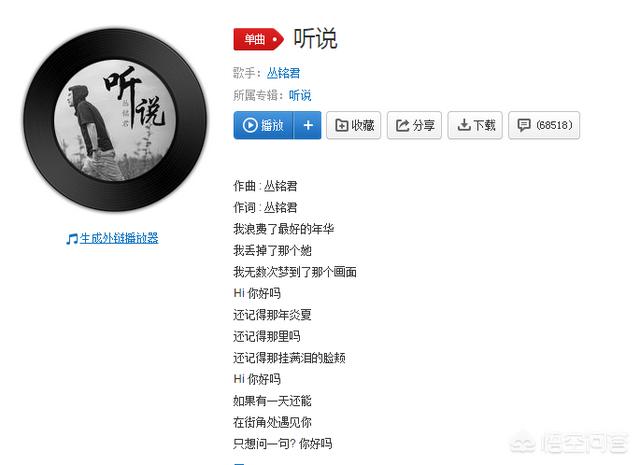This screenshot has height=465, width=640.
Task: Click the red 单曲 tag
Action: pyautogui.click(x=258, y=40)
